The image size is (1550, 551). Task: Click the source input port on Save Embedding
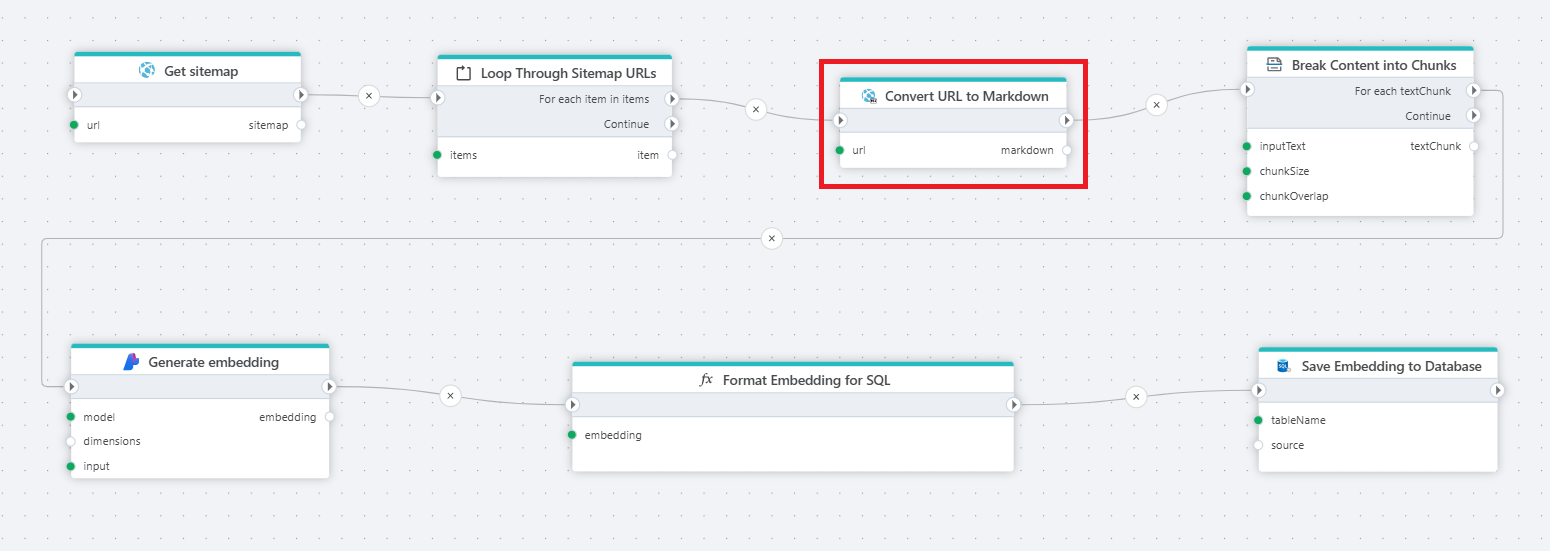pos(1259,445)
